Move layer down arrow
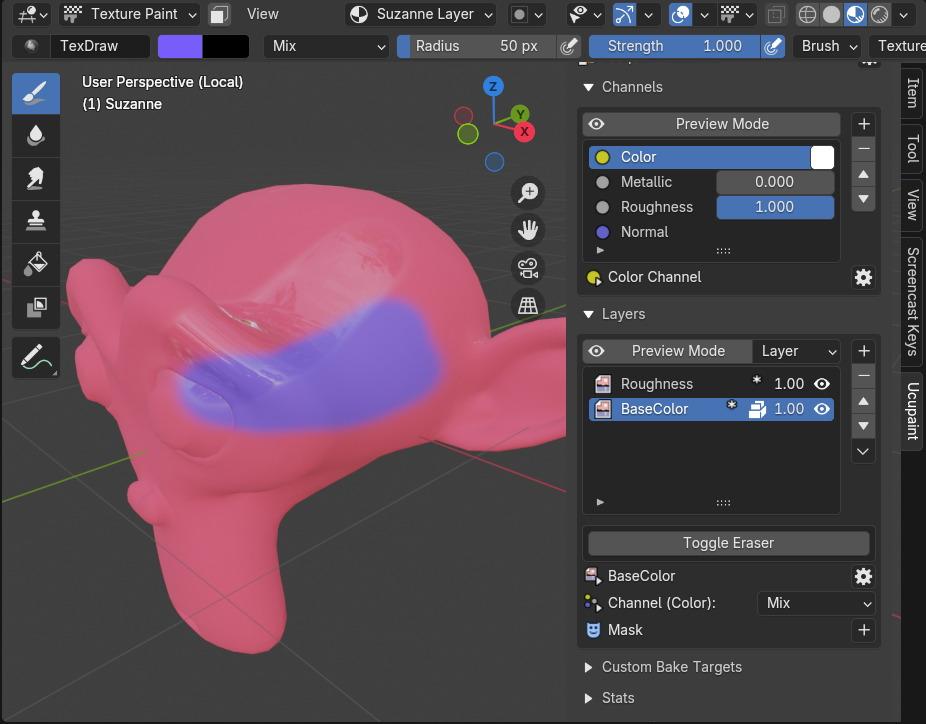 click(863, 426)
